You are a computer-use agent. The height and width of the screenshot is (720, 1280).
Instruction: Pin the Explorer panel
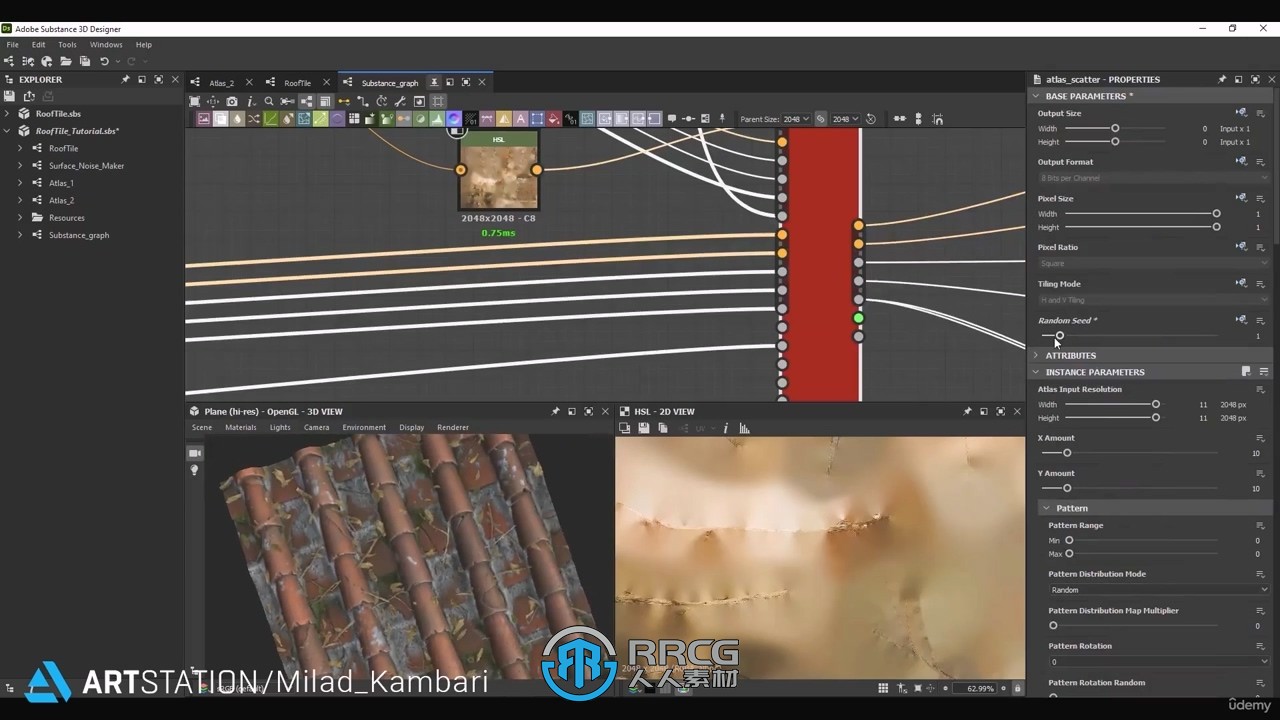(125, 79)
